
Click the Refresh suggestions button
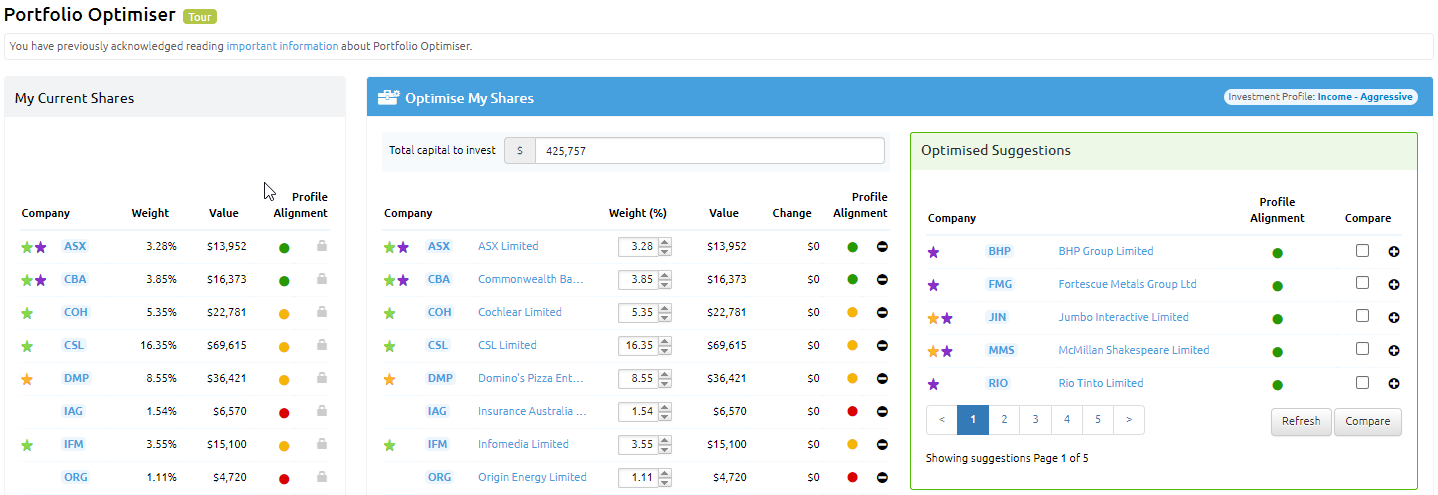pos(1301,421)
